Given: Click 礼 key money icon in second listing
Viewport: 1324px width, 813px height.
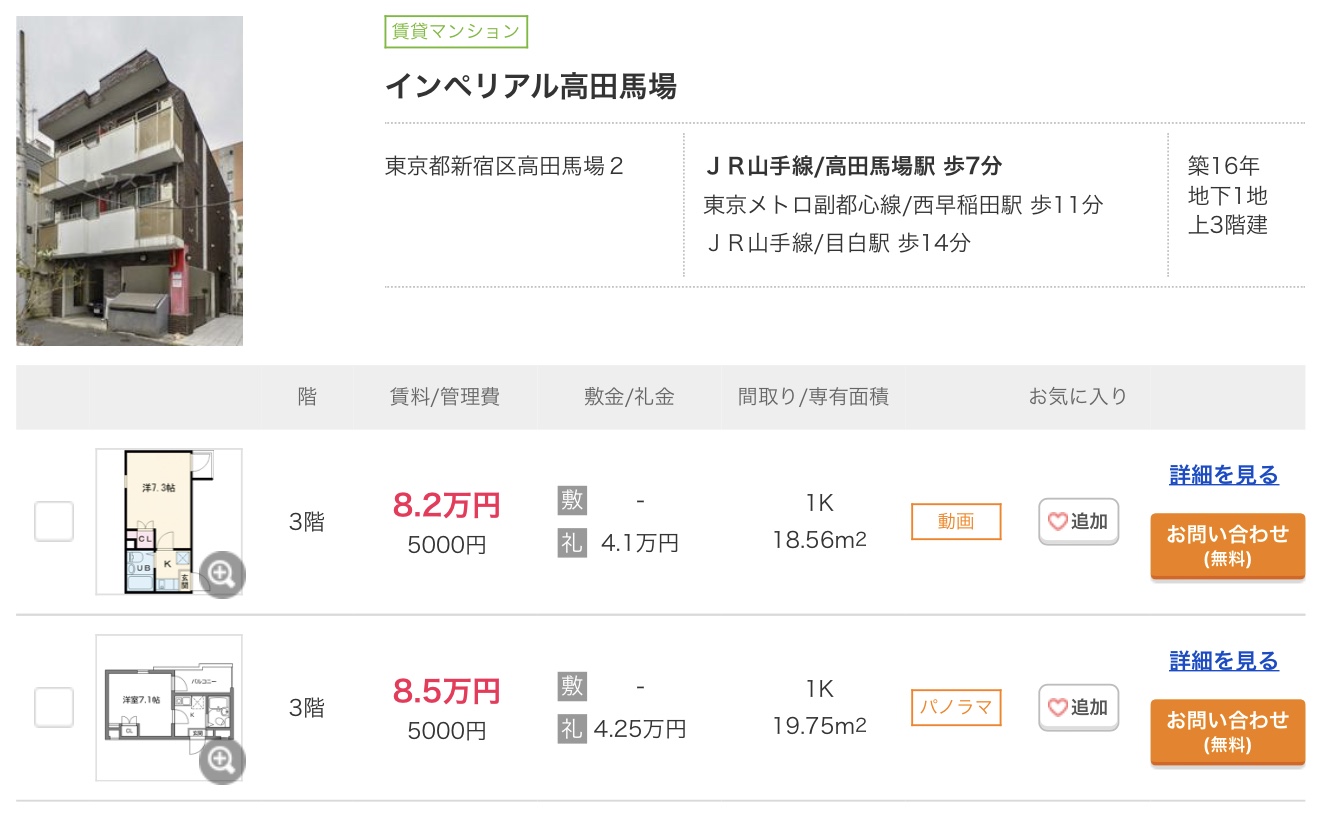Looking at the screenshot, I should (572, 729).
